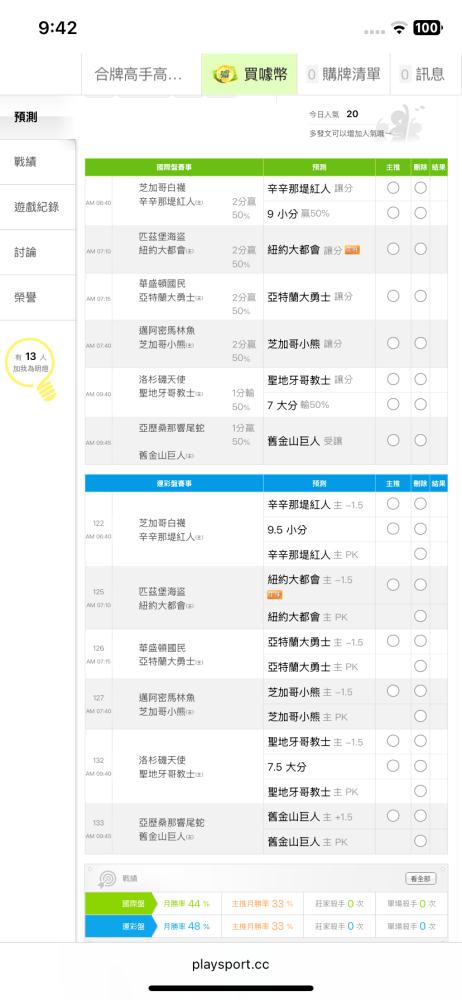Click the 看全部 button
The image size is (462, 1000).
tap(421, 879)
